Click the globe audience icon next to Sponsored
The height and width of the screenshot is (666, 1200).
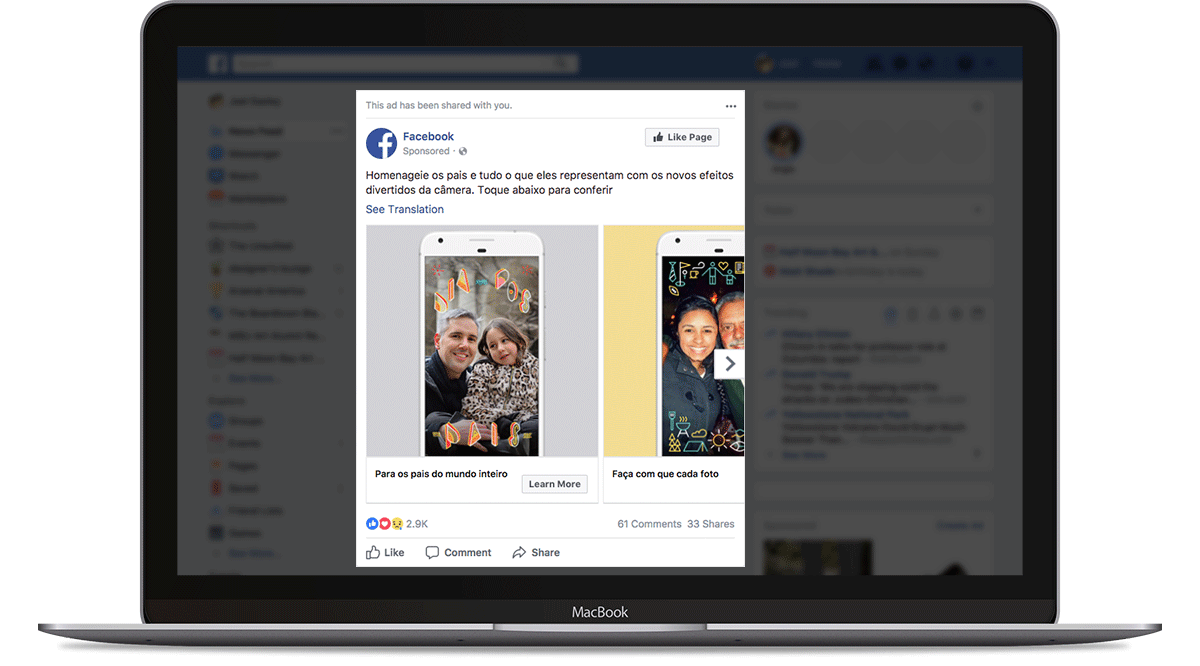click(x=463, y=151)
